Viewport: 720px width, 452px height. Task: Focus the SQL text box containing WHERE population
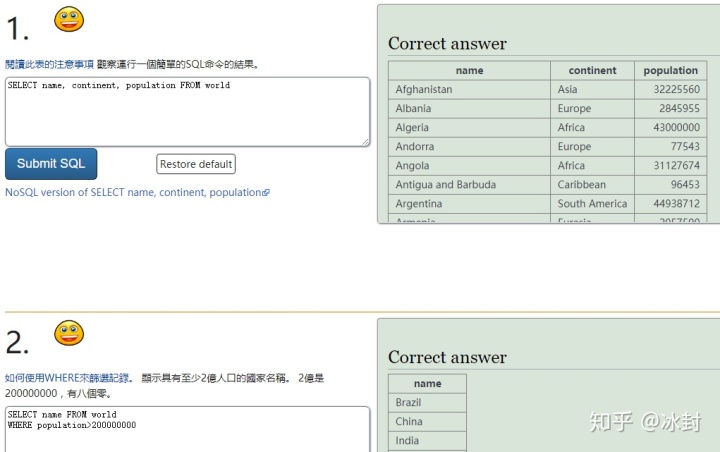pos(187,429)
